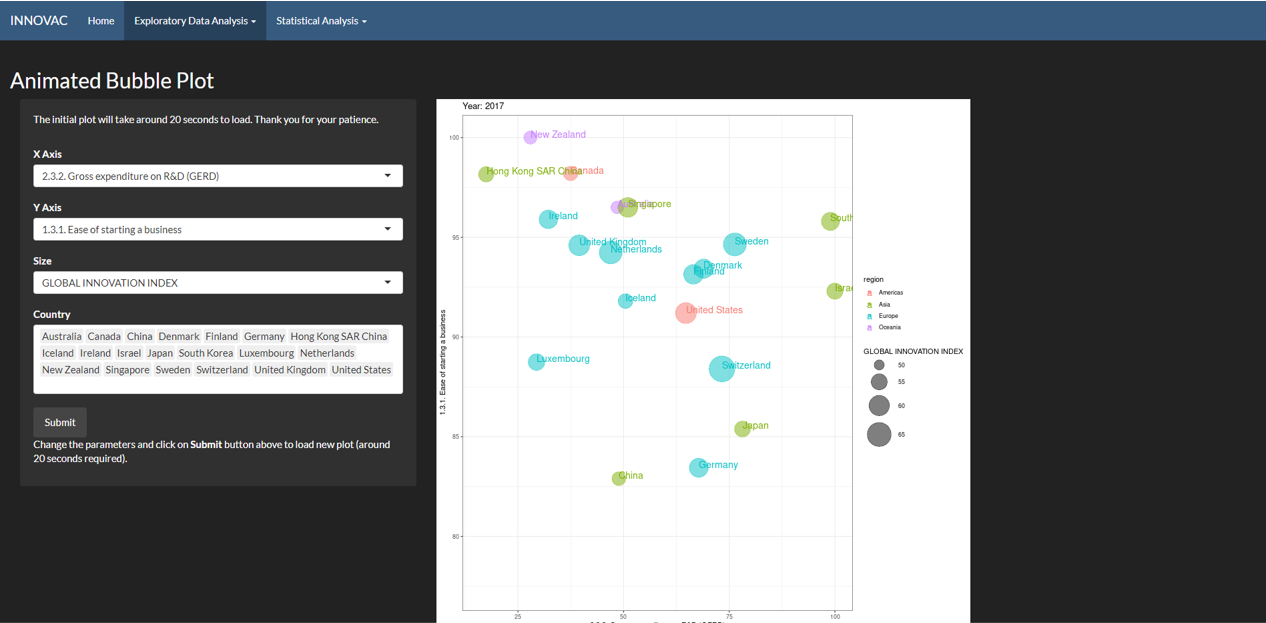Click the Hong Kong SAR China tag
The height and width of the screenshot is (623, 1266).
338,337
